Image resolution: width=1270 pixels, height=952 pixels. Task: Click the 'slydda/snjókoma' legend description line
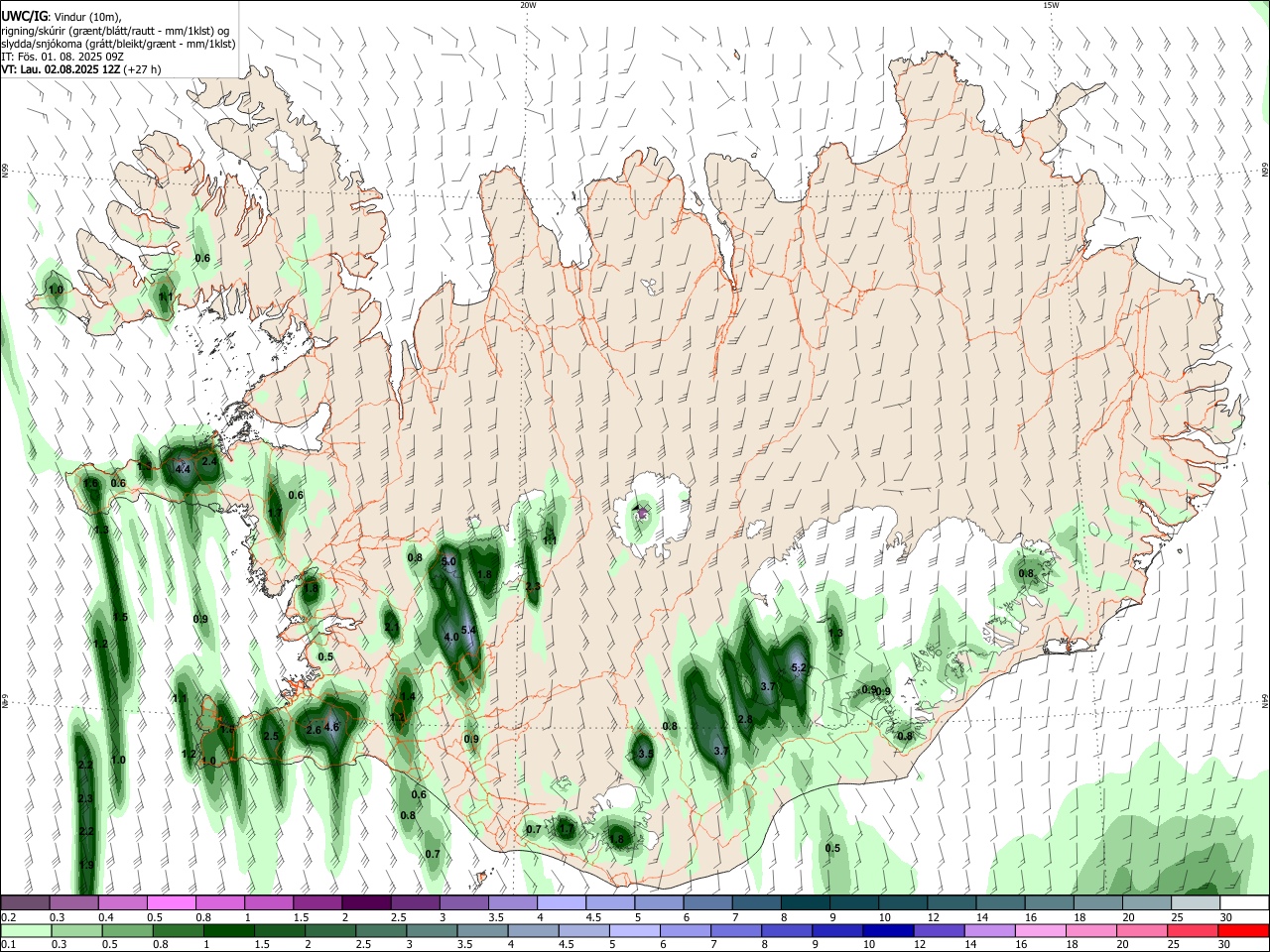coord(118,44)
